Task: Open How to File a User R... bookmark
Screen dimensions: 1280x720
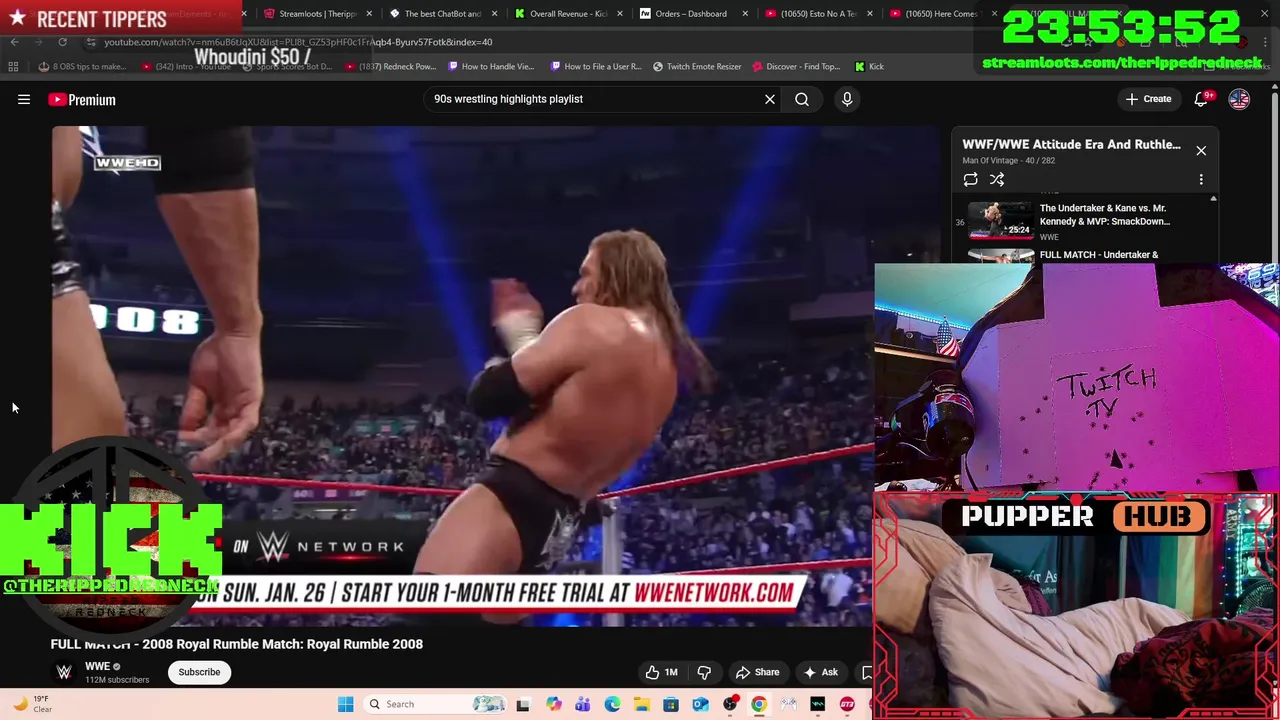Action: tap(596, 66)
